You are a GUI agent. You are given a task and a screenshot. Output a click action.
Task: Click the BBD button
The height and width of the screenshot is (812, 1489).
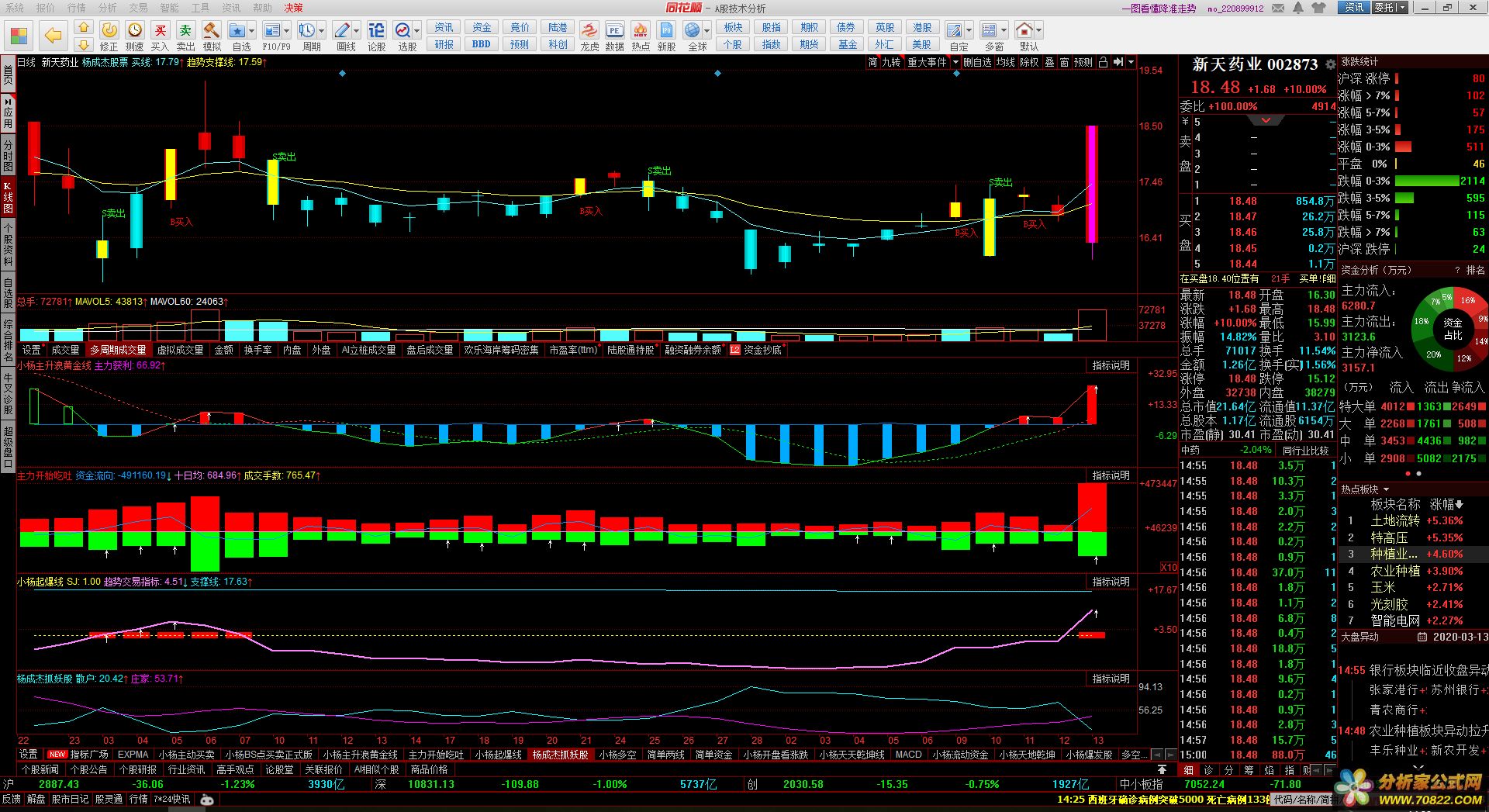click(482, 44)
